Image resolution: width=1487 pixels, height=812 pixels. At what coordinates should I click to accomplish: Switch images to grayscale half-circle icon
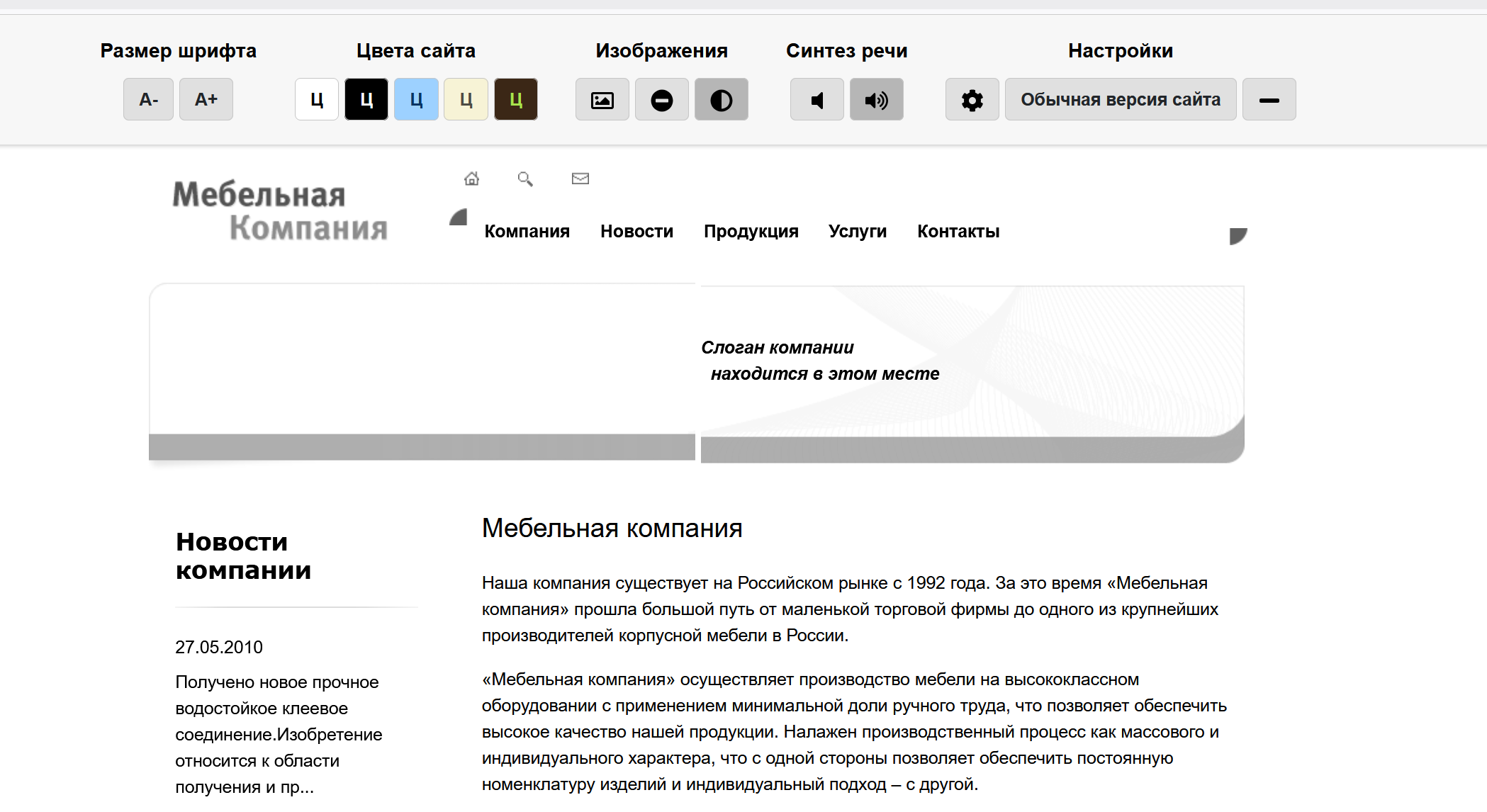(x=721, y=100)
